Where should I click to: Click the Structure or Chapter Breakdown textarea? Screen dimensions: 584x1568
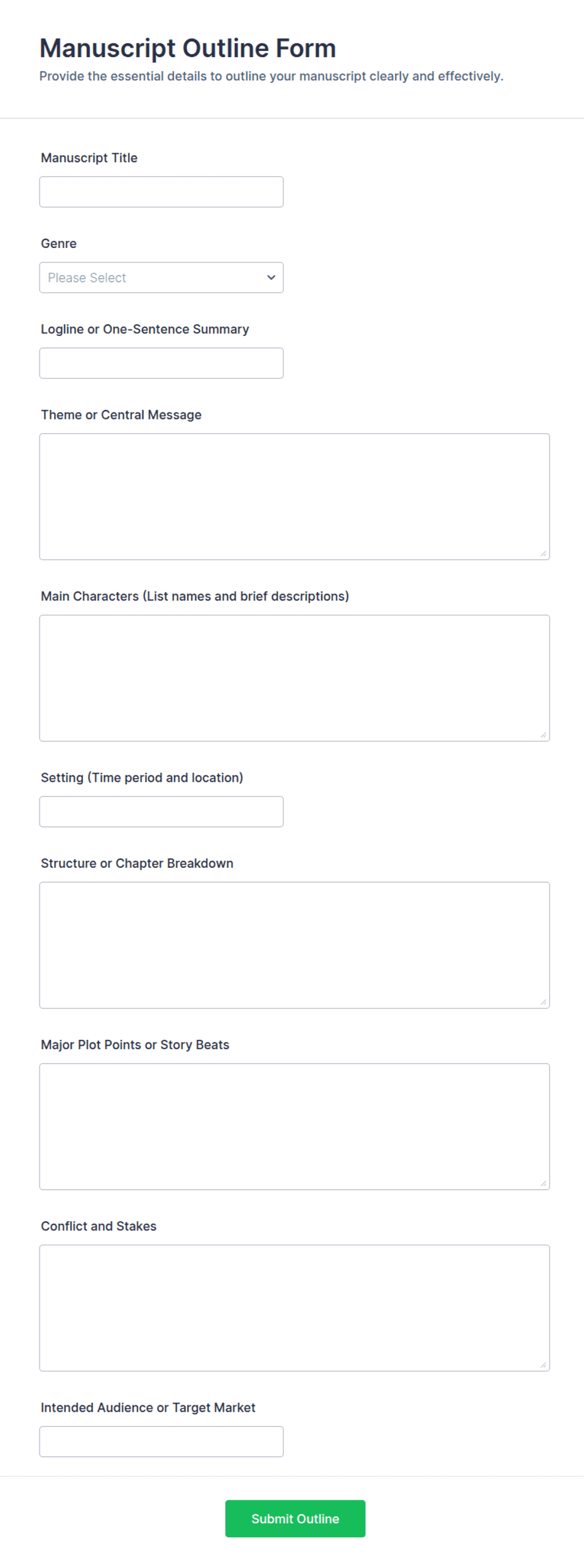coord(295,945)
